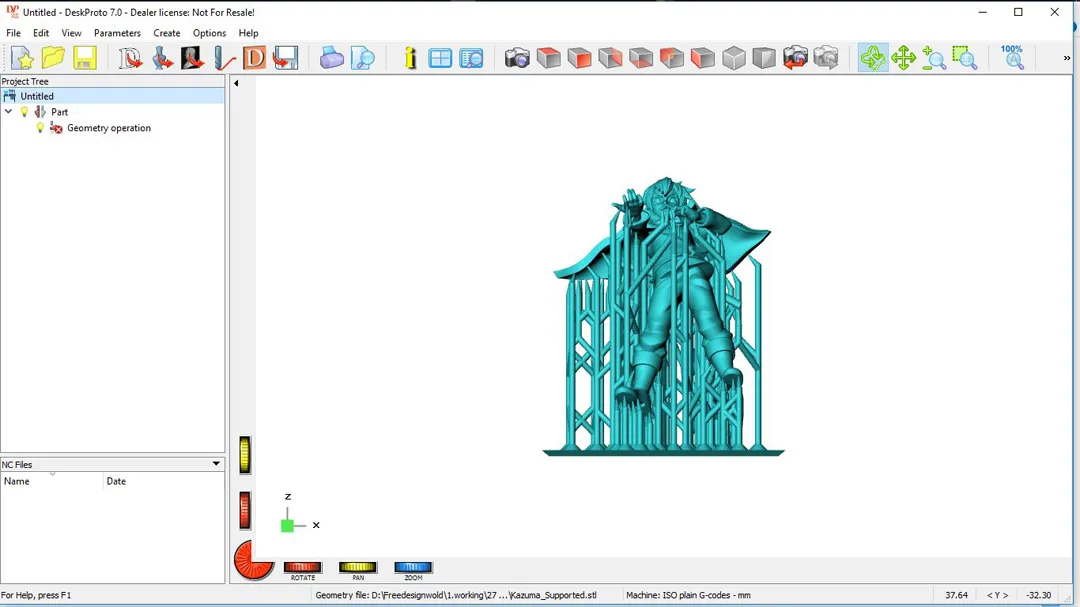Activate the green four-arrow Pan tool
The height and width of the screenshot is (607, 1080).
coord(903,58)
